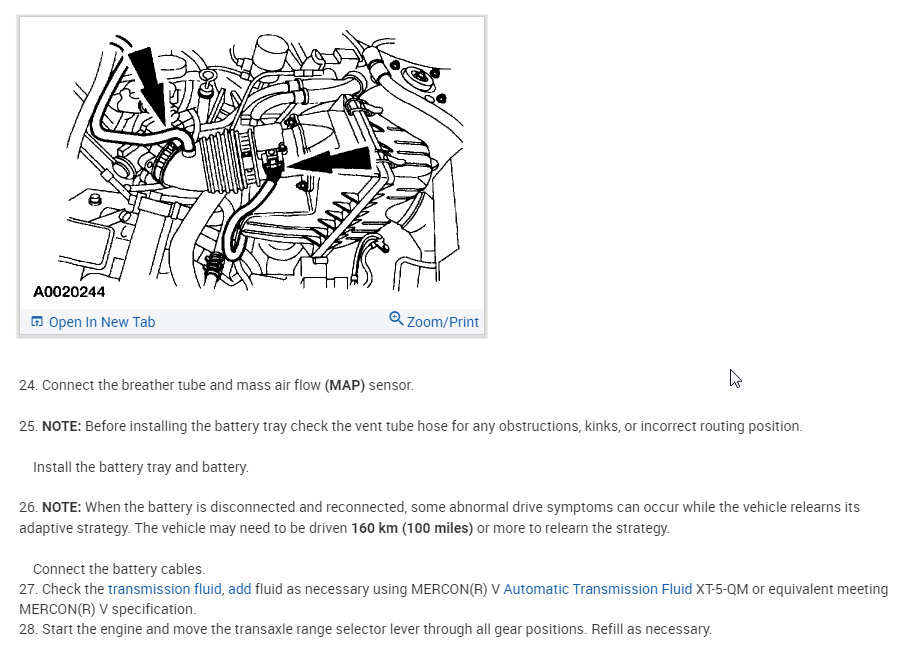Open the transmission fluid link
The height and width of the screenshot is (671, 902).
tap(165, 589)
